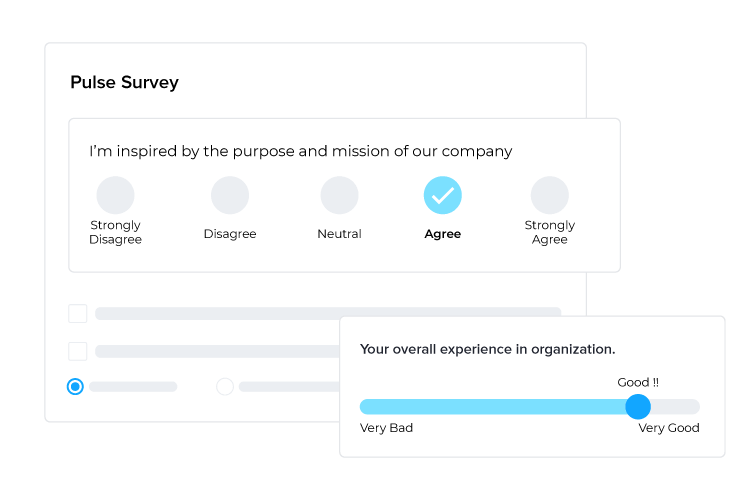Viewport: 750px width, 500px height.
Task: Click the Strongly Agree label text
Action: [550, 232]
